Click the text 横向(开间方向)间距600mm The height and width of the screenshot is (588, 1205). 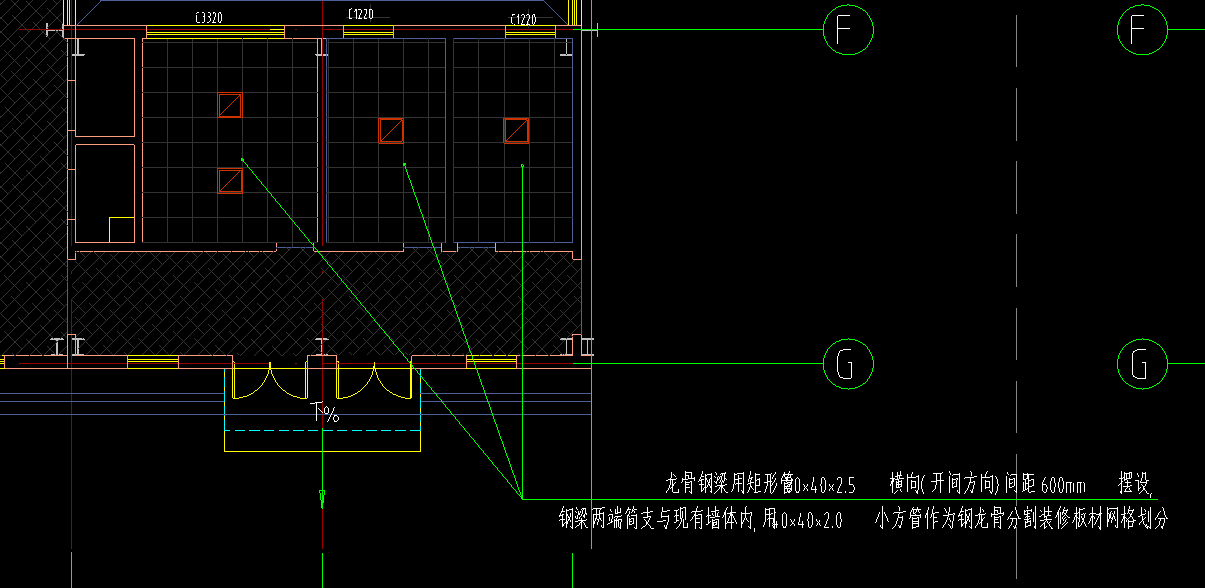click(987, 486)
